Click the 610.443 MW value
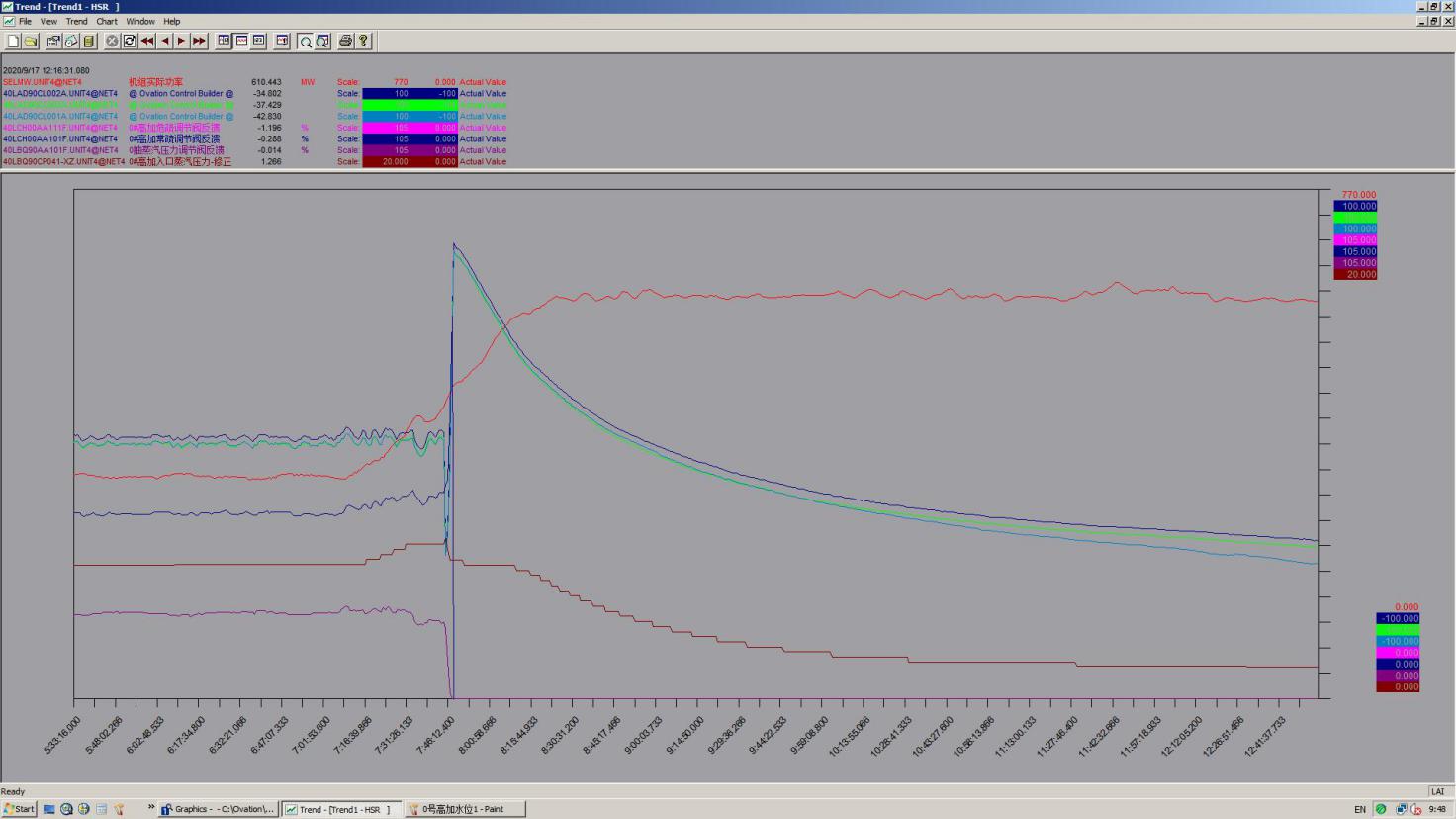Image resolution: width=1456 pixels, height=819 pixels. (x=266, y=82)
